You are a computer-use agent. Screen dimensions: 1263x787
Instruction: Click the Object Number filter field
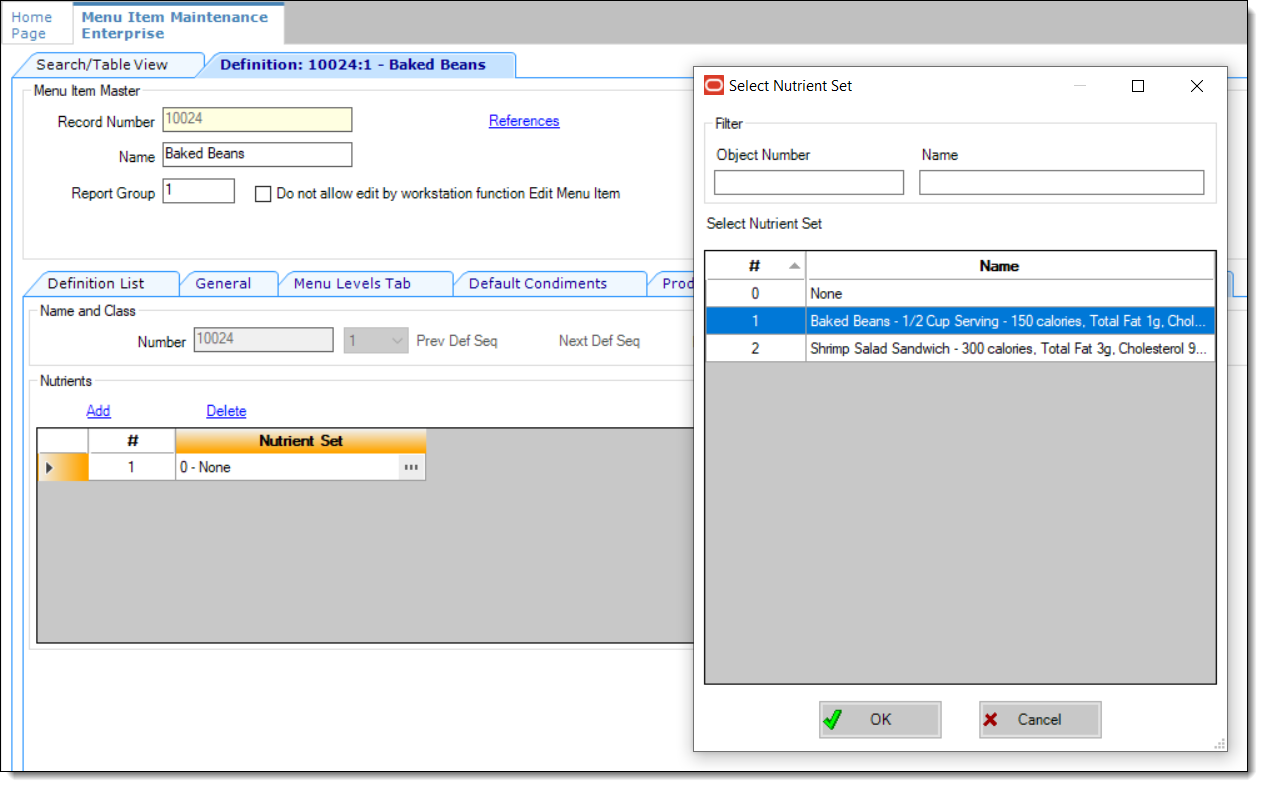point(809,182)
